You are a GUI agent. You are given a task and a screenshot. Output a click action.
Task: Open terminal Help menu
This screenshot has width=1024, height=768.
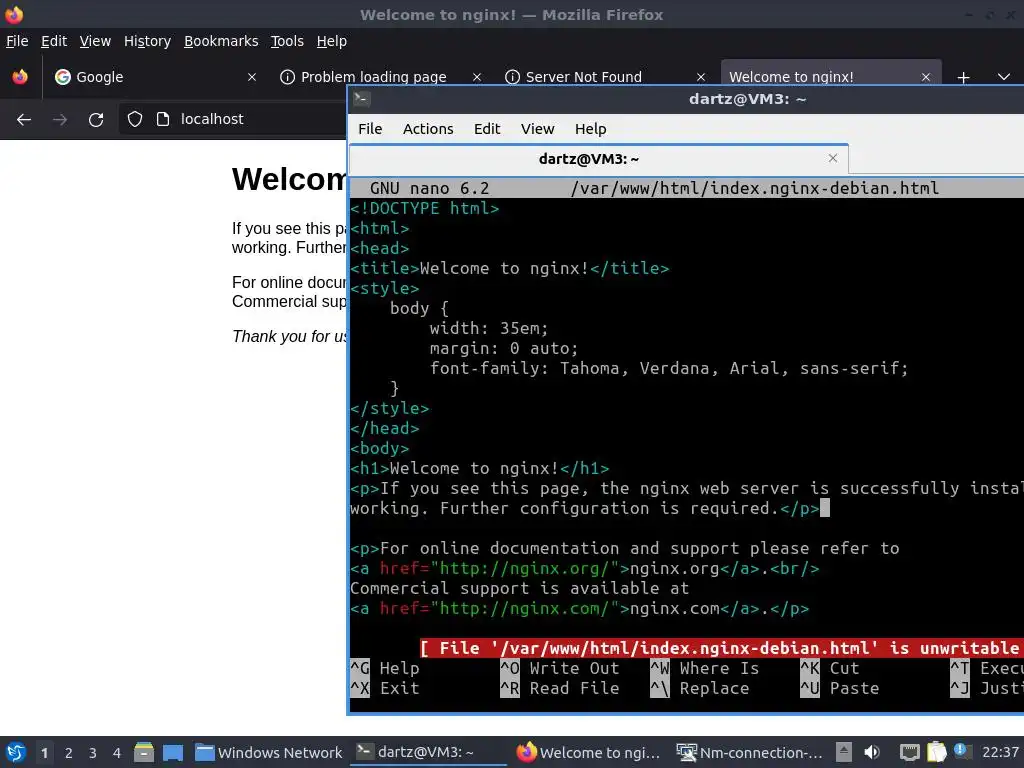(590, 129)
